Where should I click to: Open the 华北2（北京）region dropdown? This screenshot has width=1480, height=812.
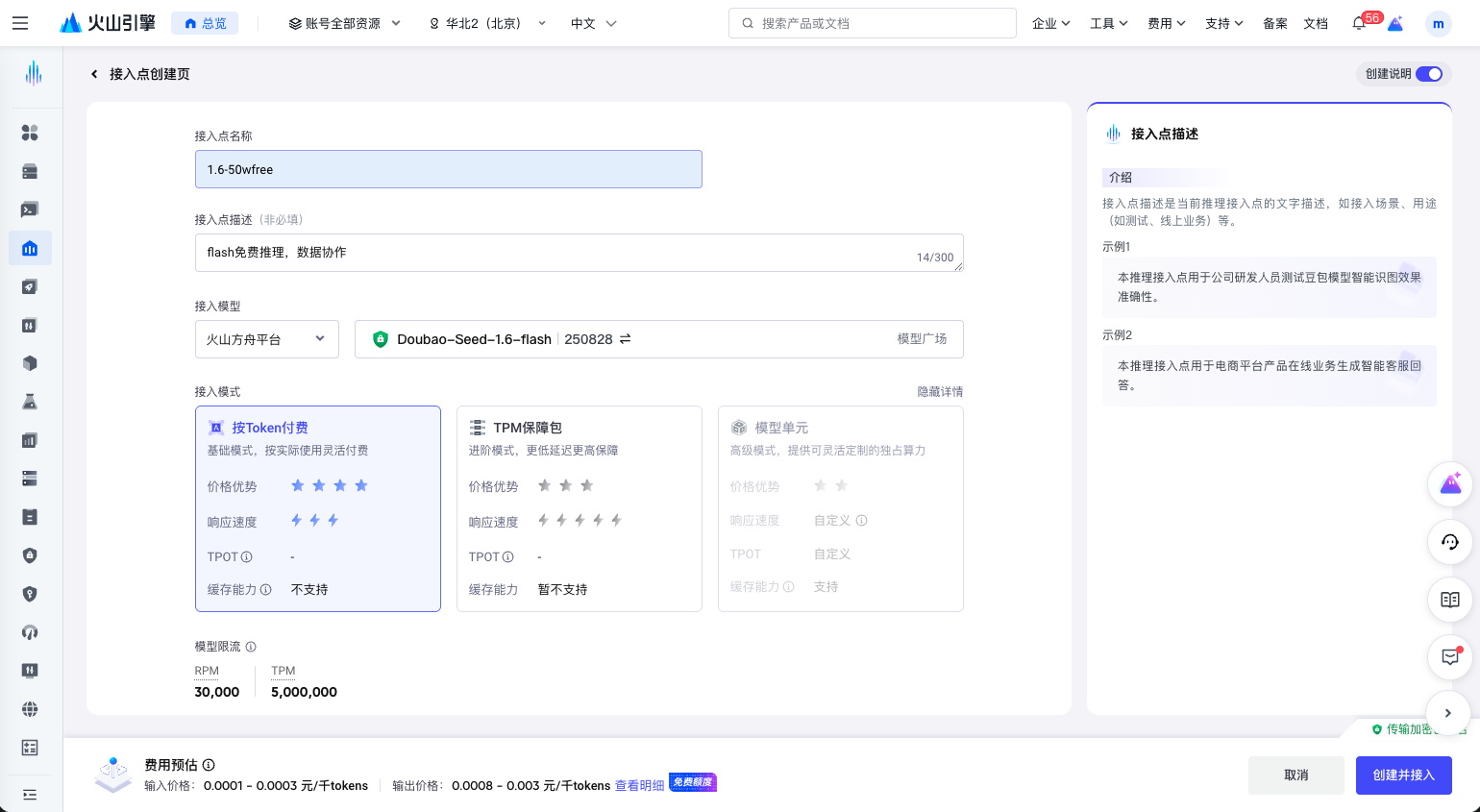point(487,23)
